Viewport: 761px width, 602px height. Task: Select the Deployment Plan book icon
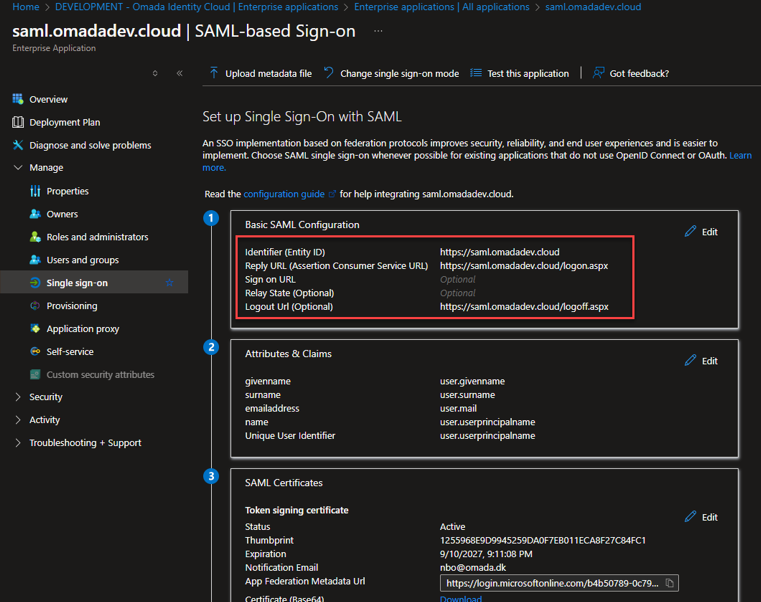coord(18,122)
